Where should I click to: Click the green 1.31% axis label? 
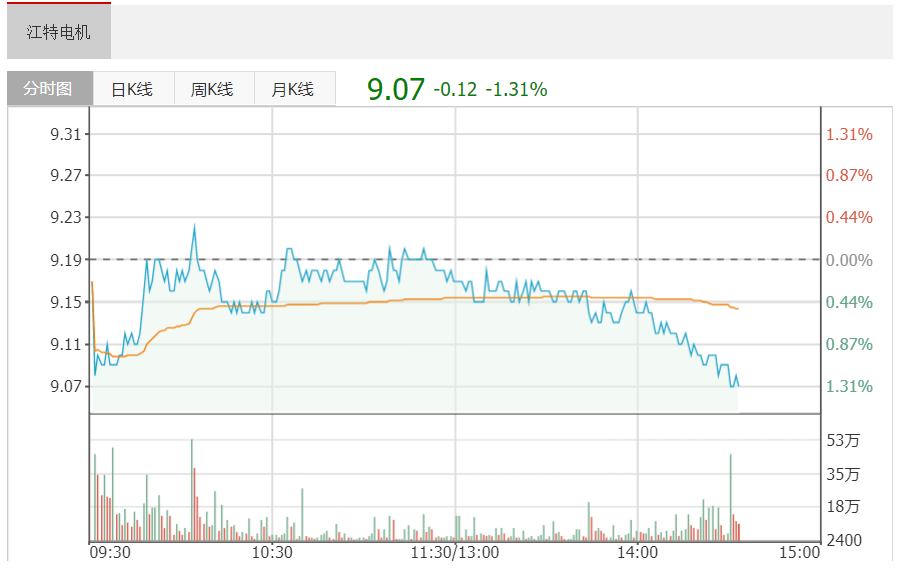(x=849, y=386)
